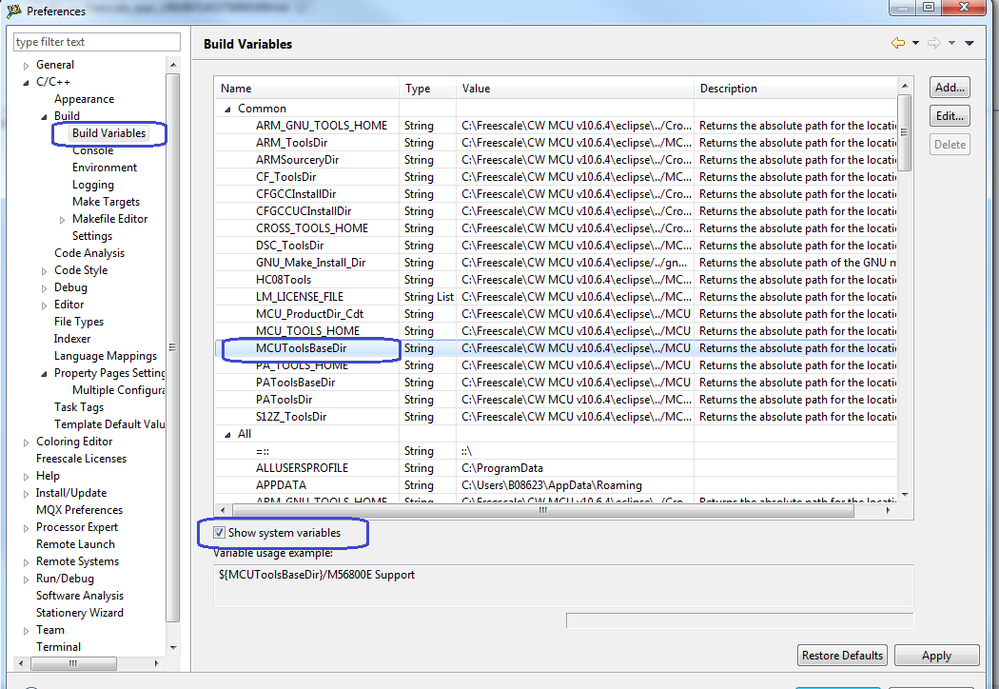
Task: Expand the Debug tree node
Action: 44,289
